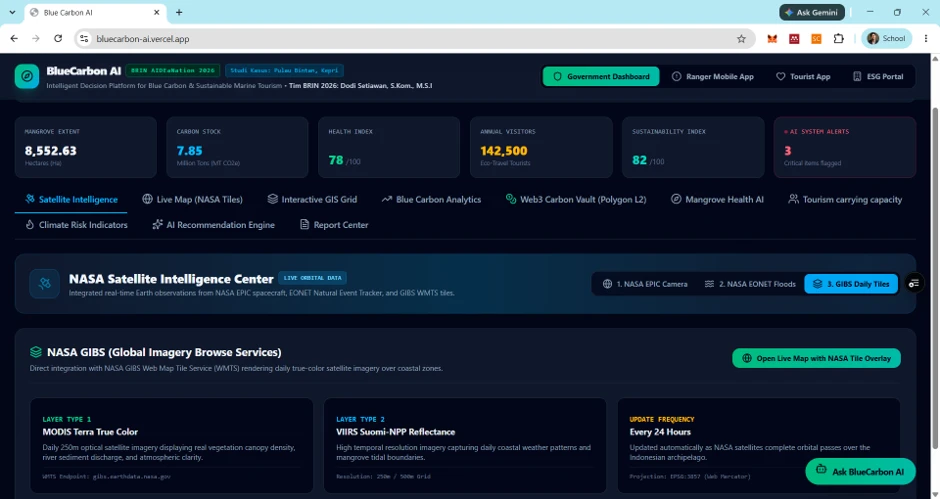Screen dimensions: 940x499
Task: Click the Every 24 Hours update frequency text
Action: 660,432
